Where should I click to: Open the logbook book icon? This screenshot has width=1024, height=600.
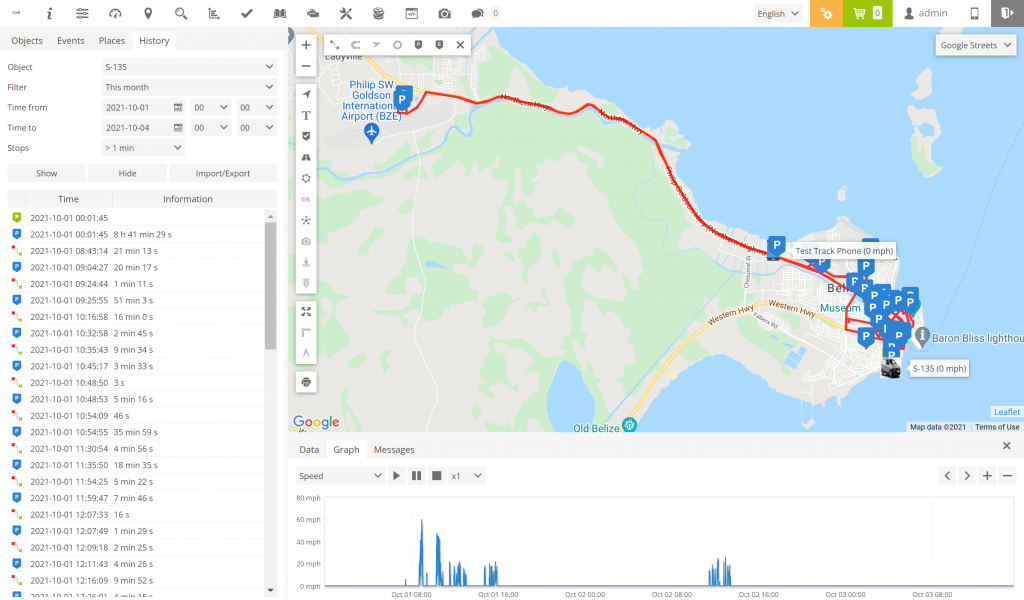point(280,13)
